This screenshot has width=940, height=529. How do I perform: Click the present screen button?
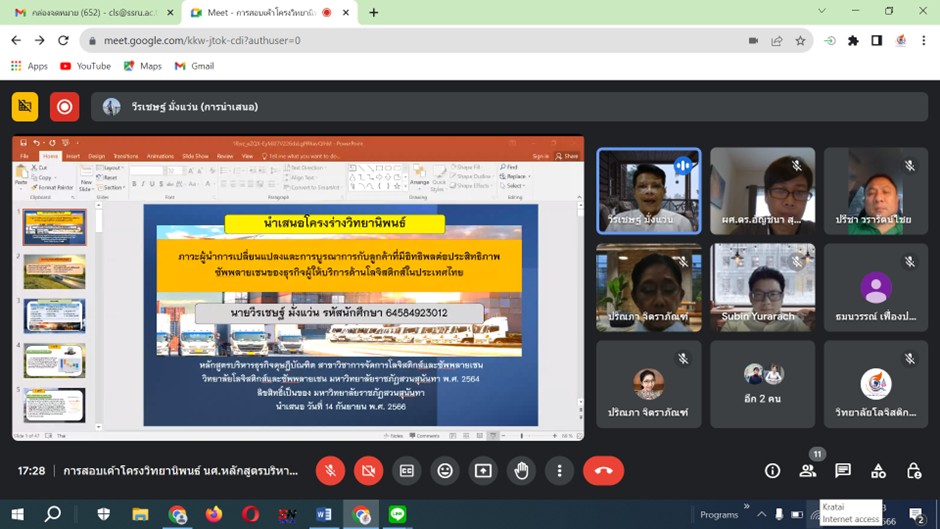pyautogui.click(x=483, y=471)
